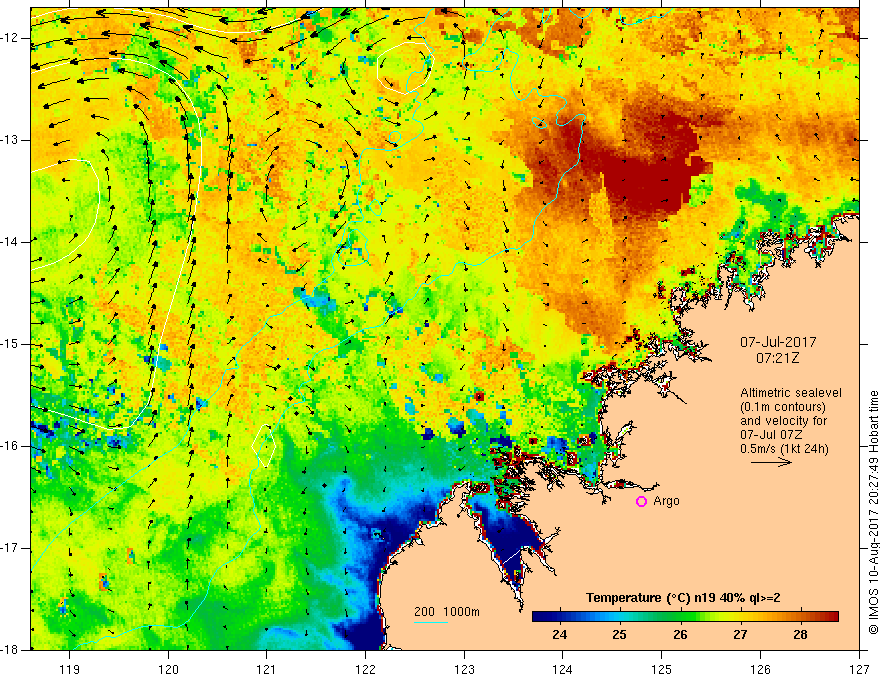Click latitude axis label -17

(10, 548)
